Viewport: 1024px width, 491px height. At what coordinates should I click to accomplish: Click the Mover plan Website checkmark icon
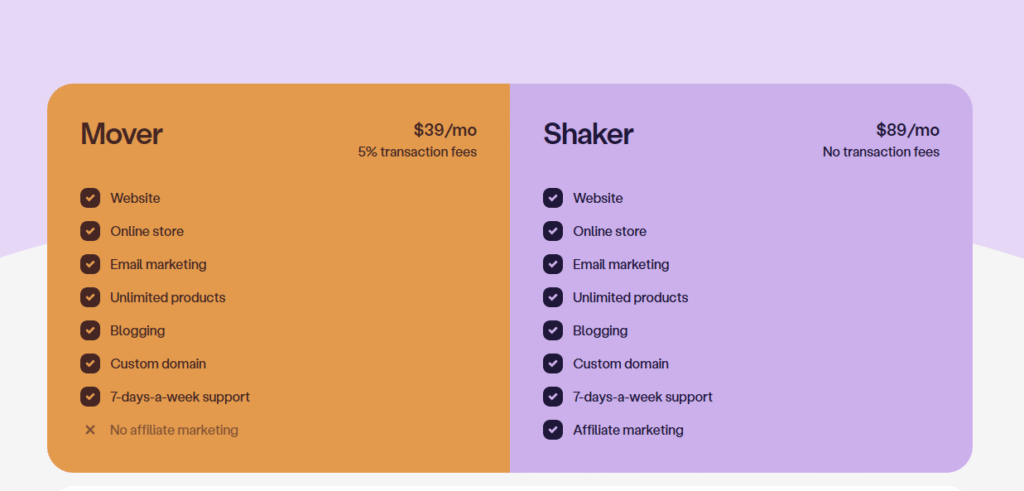(x=90, y=198)
